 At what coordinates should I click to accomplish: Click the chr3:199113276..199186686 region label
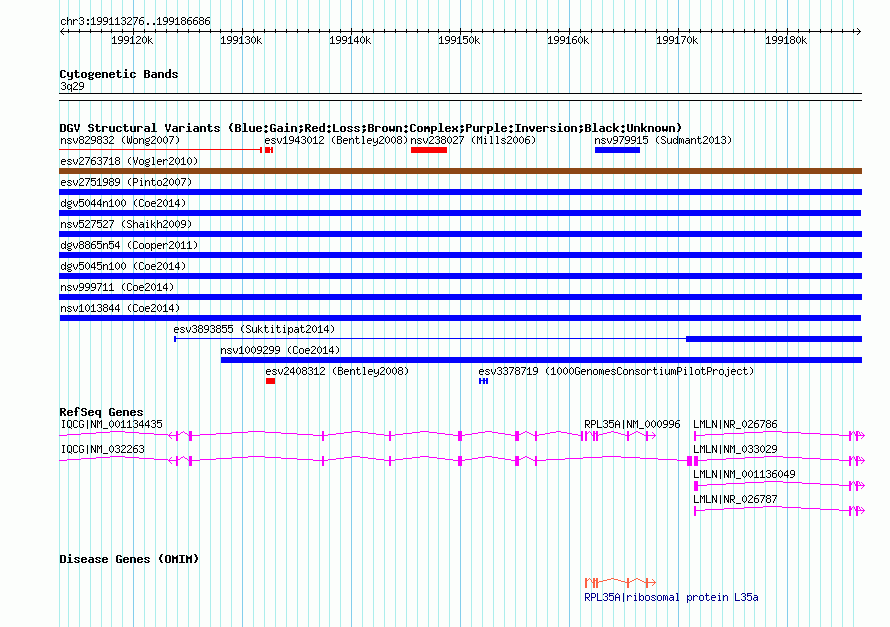tap(135, 22)
